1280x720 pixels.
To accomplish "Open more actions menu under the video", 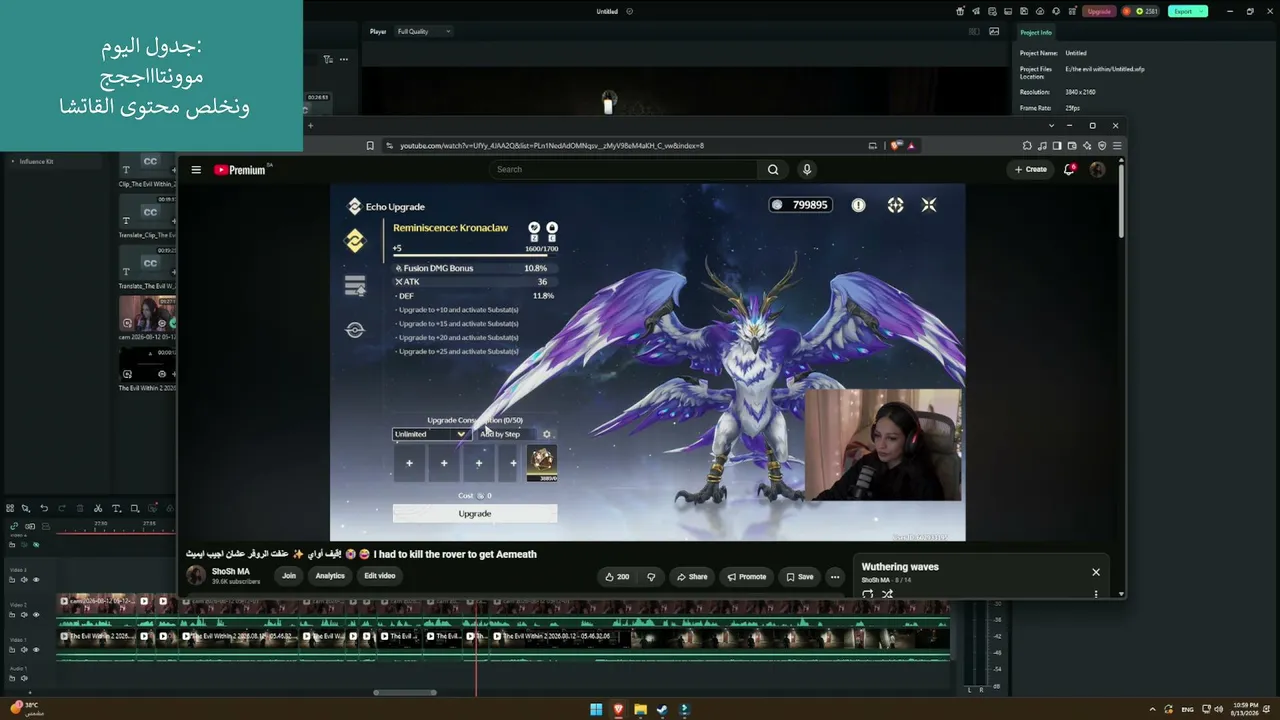I will (835, 577).
